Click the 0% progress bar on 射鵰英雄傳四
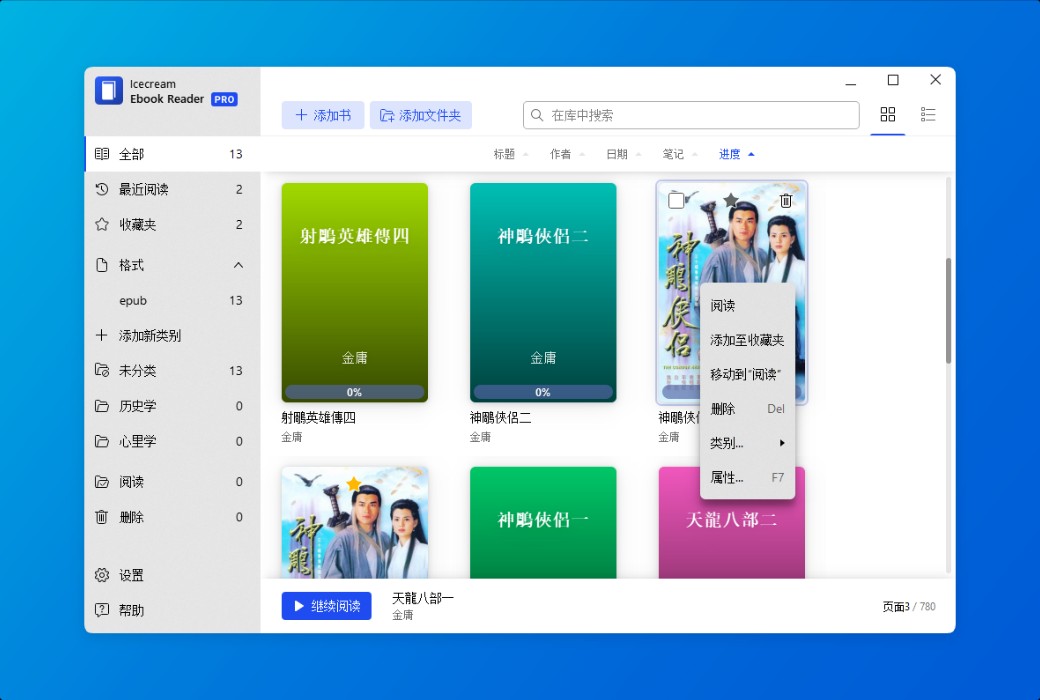 [x=355, y=392]
